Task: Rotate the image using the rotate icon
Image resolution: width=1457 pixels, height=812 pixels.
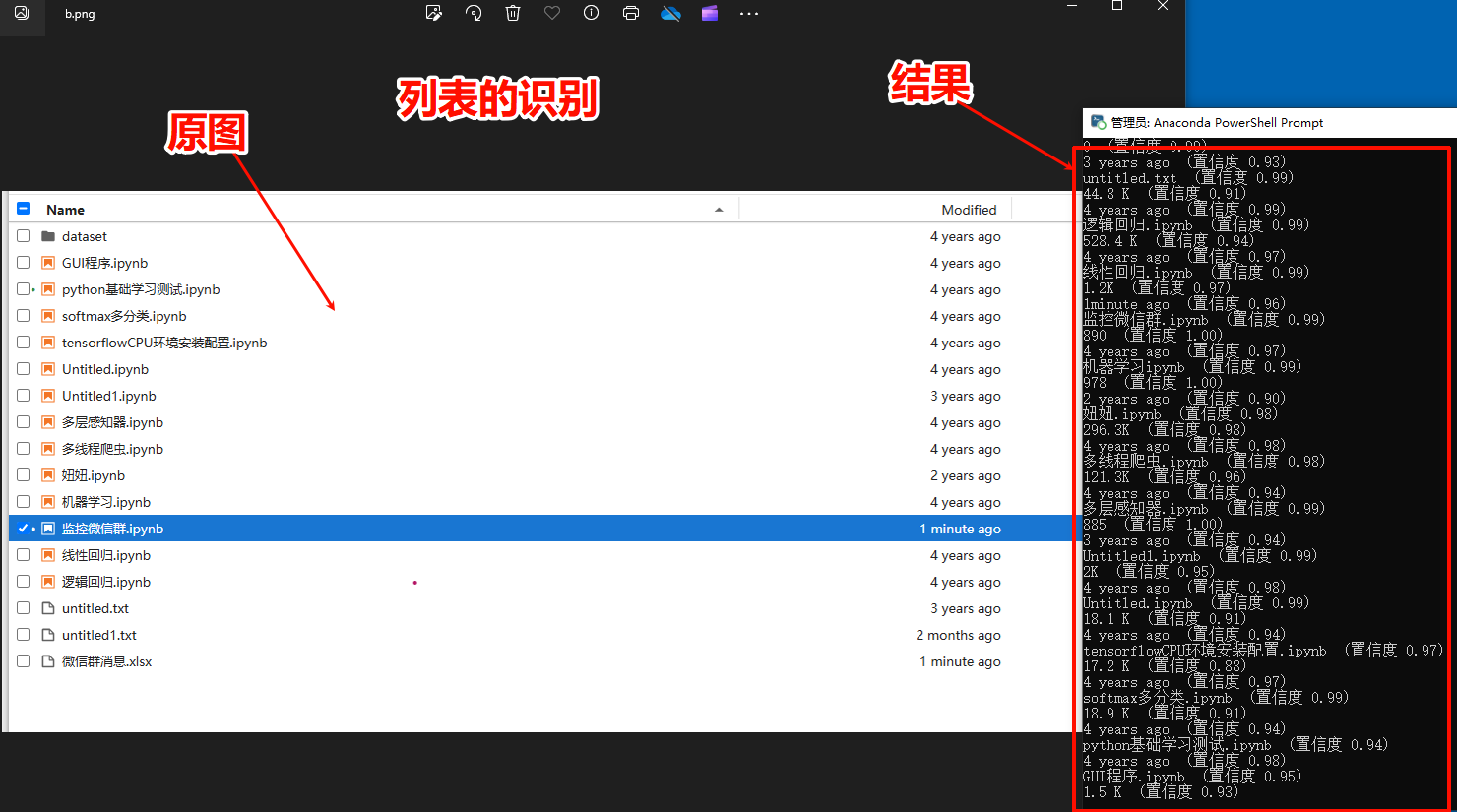Action: [x=474, y=13]
